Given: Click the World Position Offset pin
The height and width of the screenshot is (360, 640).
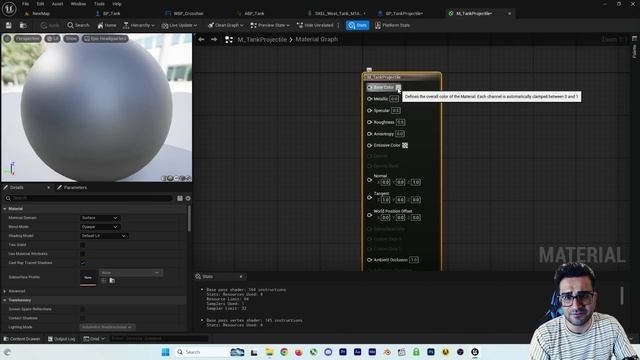Looking at the screenshot, I should (x=369, y=215).
